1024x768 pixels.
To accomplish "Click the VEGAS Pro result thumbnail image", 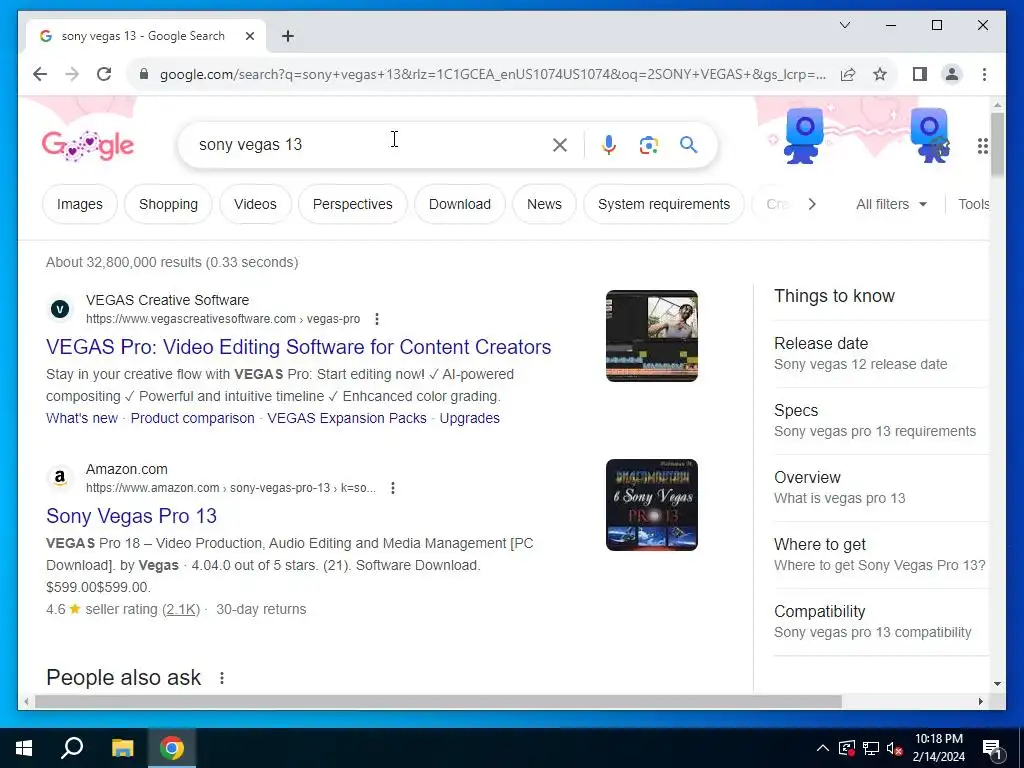I will point(652,336).
